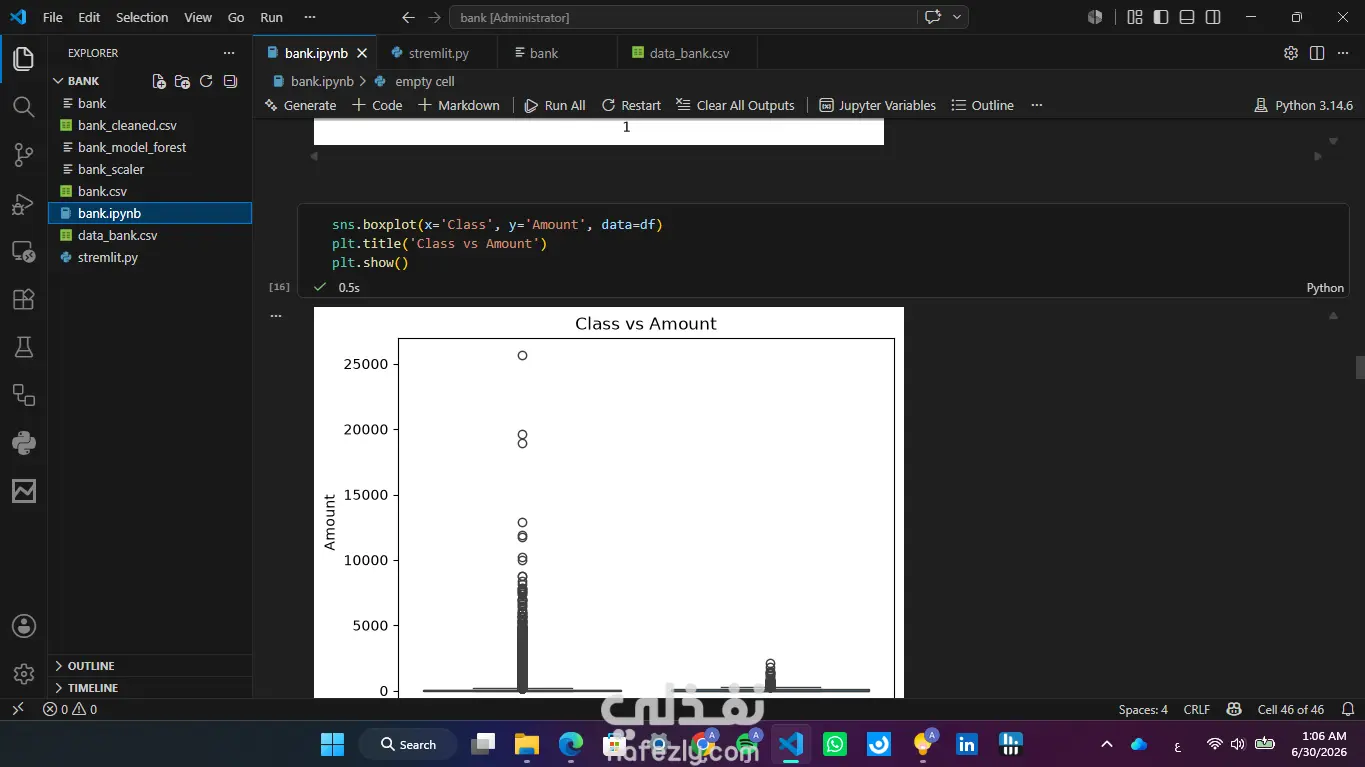Customize the editor layout

pos(1135,17)
